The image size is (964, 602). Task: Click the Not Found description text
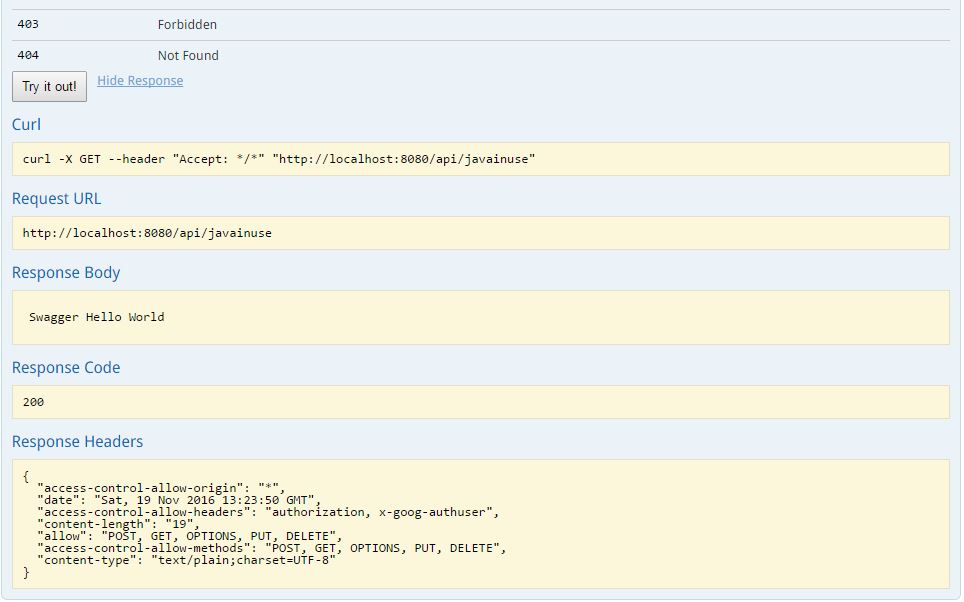(188, 56)
